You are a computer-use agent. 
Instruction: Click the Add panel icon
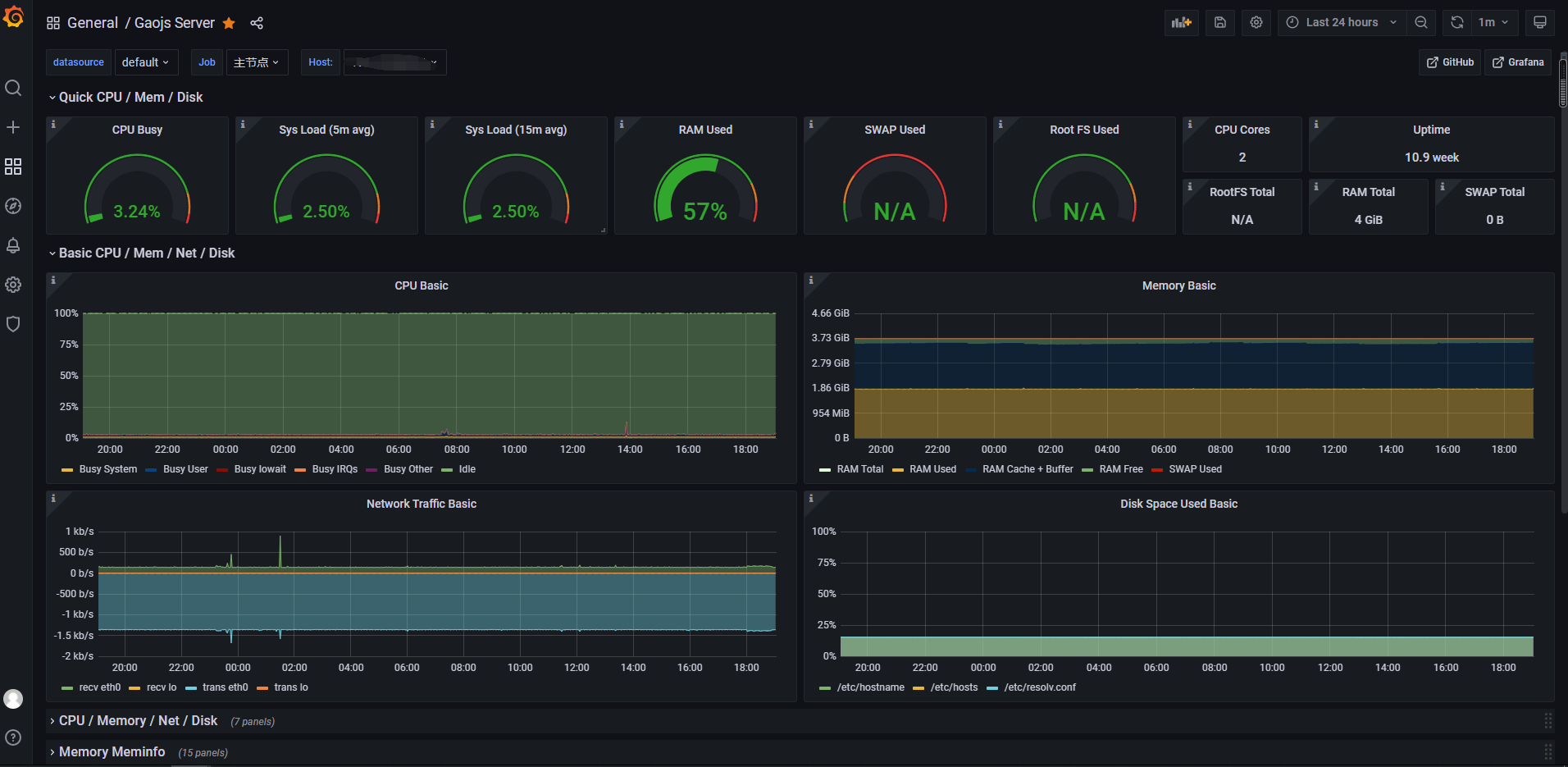point(1182,23)
